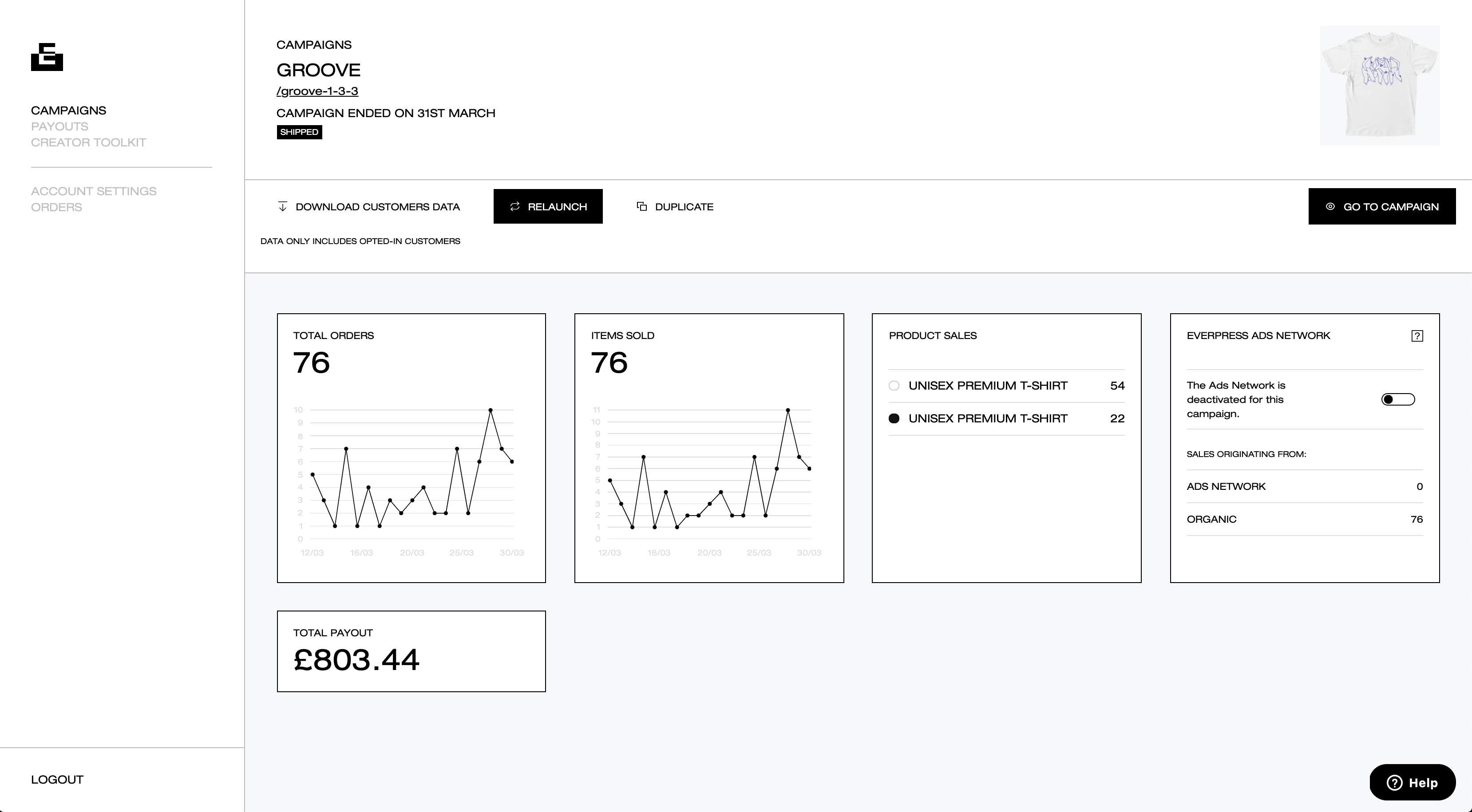The height and width of the screenshot is (812, 1472).
Task: Select the white circle radio button for first Unisex Premium T-Shirt
Action: (x=893, y=385)
